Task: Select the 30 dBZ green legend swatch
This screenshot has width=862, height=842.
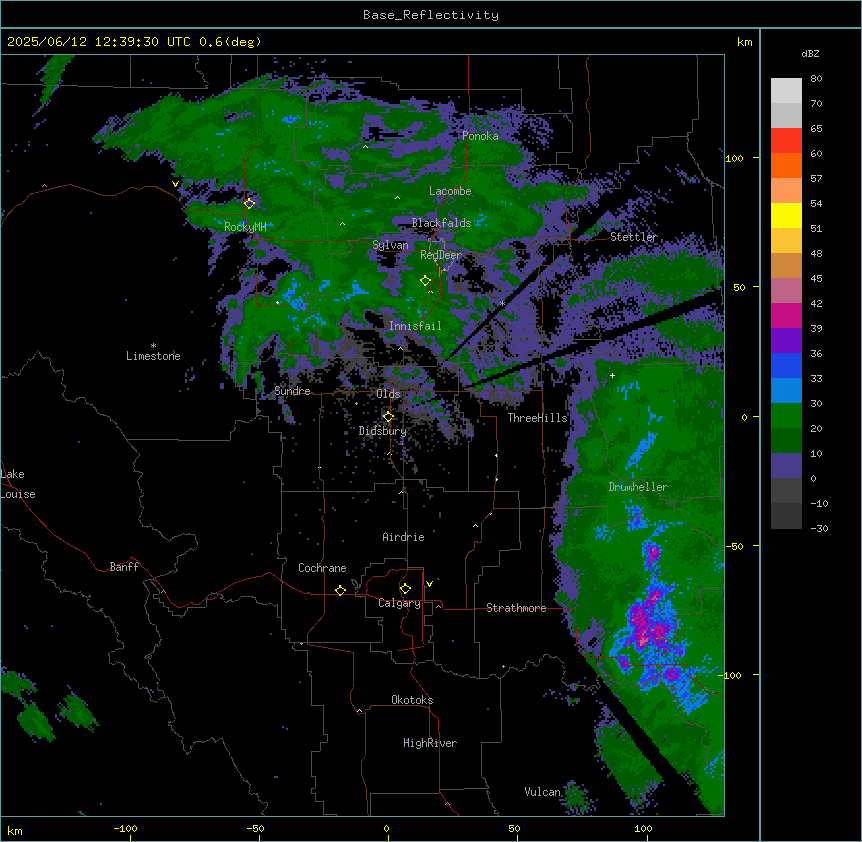Action: click(786, 416)
